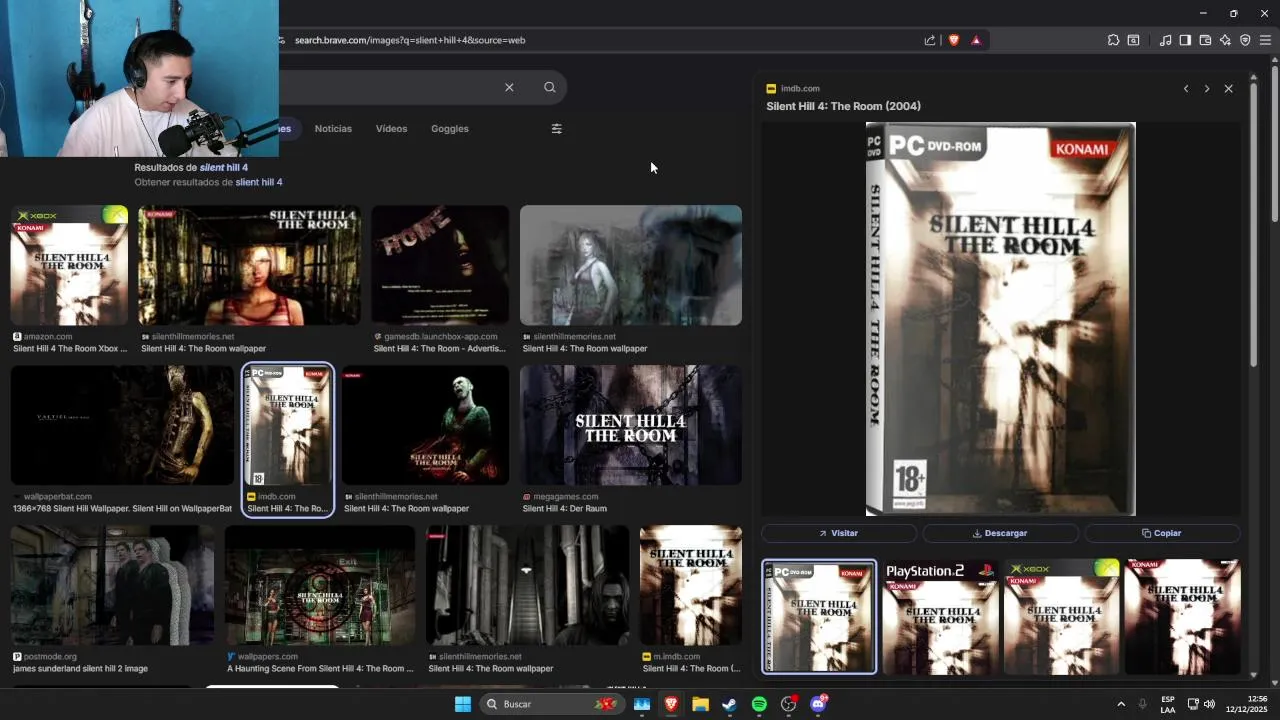Search instead for 'silent hill 4' link
Viewport: 1280px width, 720px height.
pyautogui.click(x=259, y=182)
